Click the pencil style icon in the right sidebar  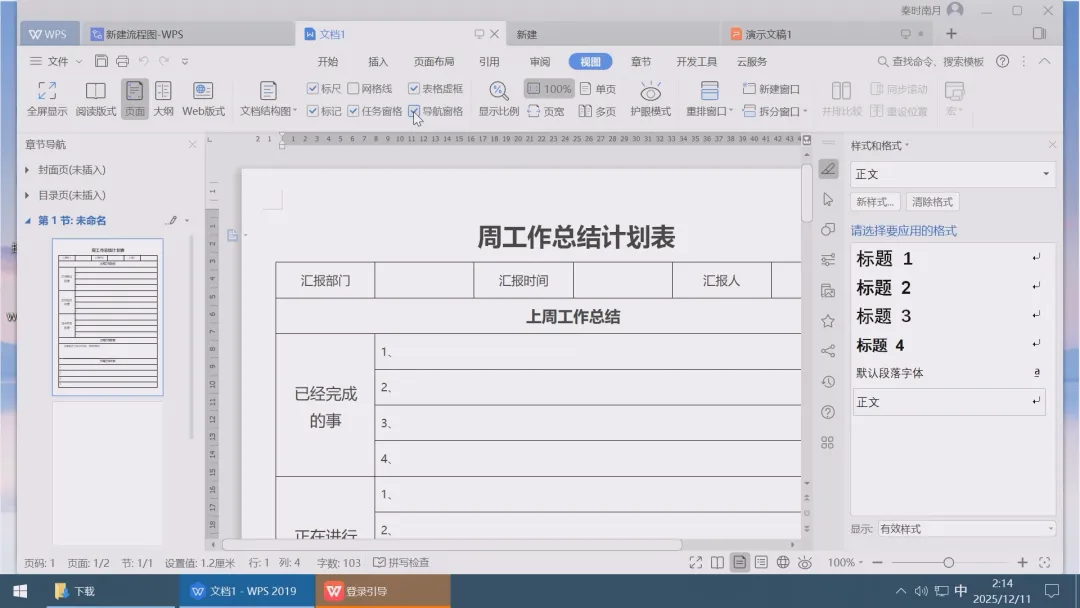point(828,169)
